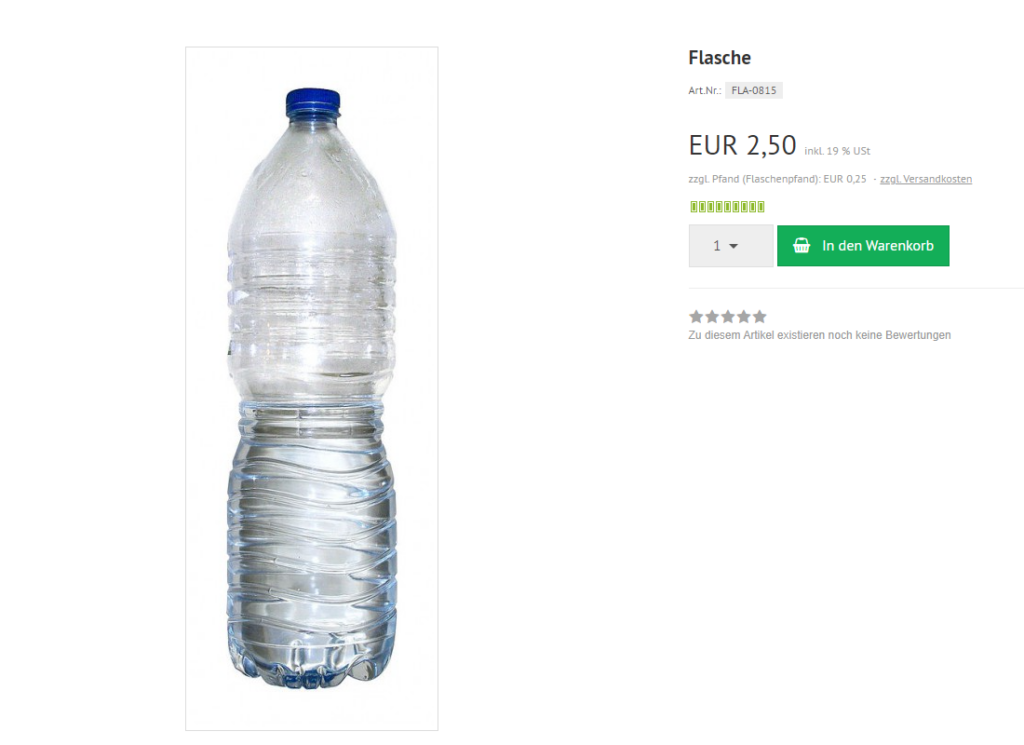This screenshot has width=1024, height=745.
Task: Click the water bottle product image
Action: click(x=311, y=389)
